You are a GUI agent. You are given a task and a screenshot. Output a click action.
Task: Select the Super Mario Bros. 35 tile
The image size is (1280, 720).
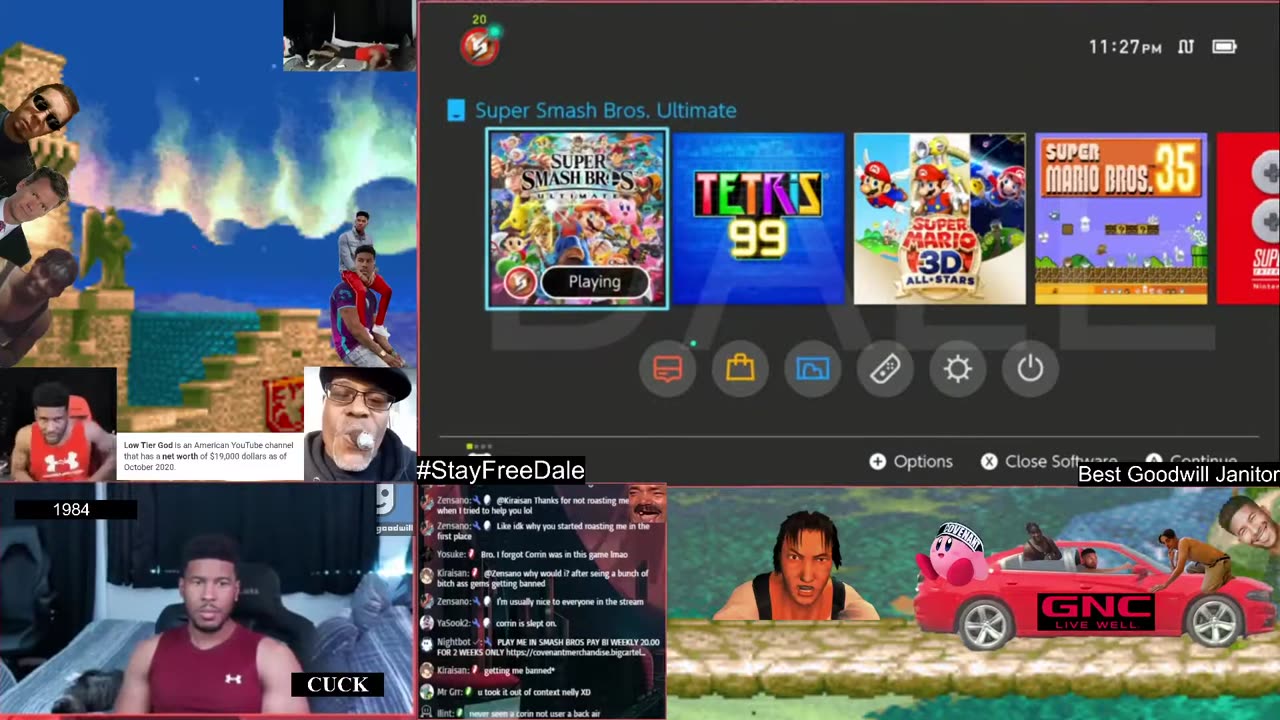pos(1121,219)
